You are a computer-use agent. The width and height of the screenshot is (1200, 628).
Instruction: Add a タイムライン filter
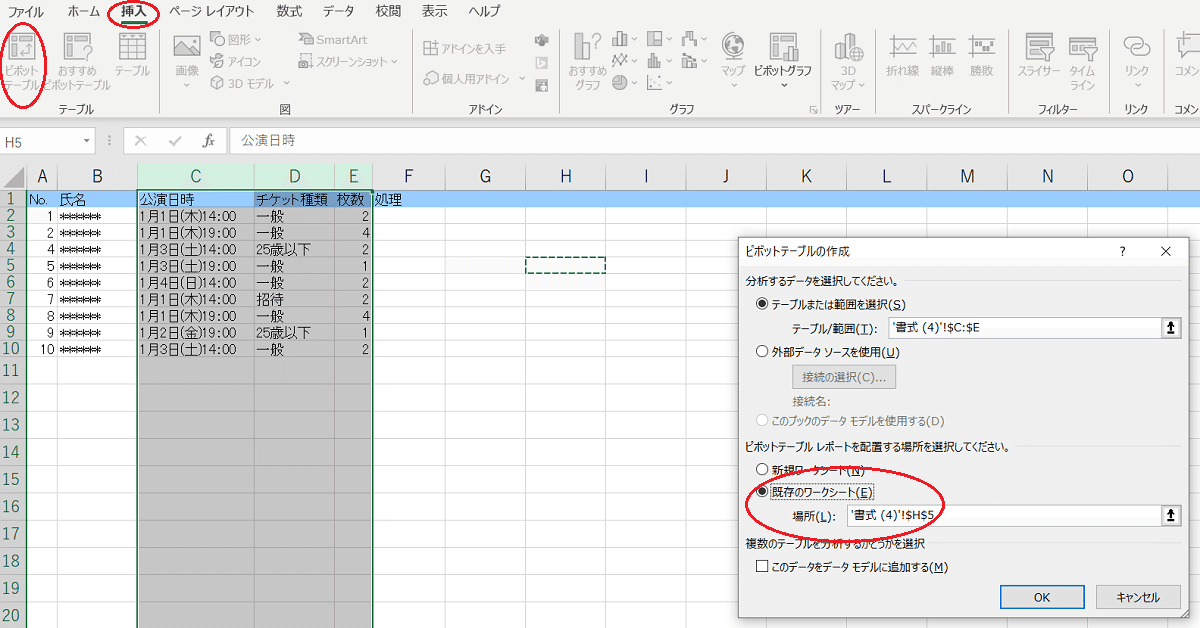pyautogui.click(x=1083, y=61)
